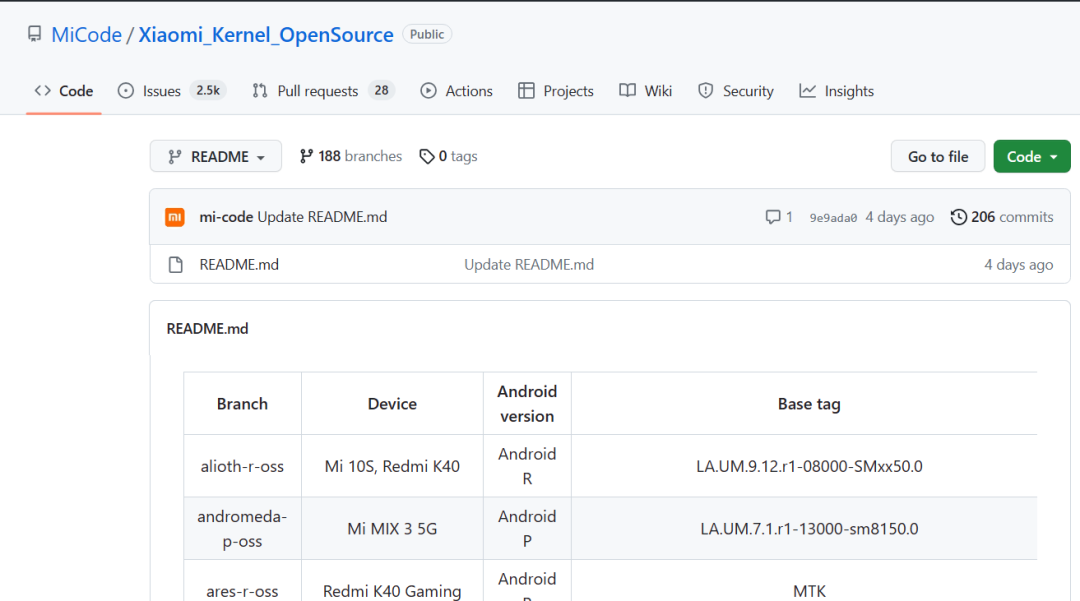This screenshot has width=1080, height=601.
Task: Click README.md row '4 days ago' date
Action: click(x=1018, y=264)
